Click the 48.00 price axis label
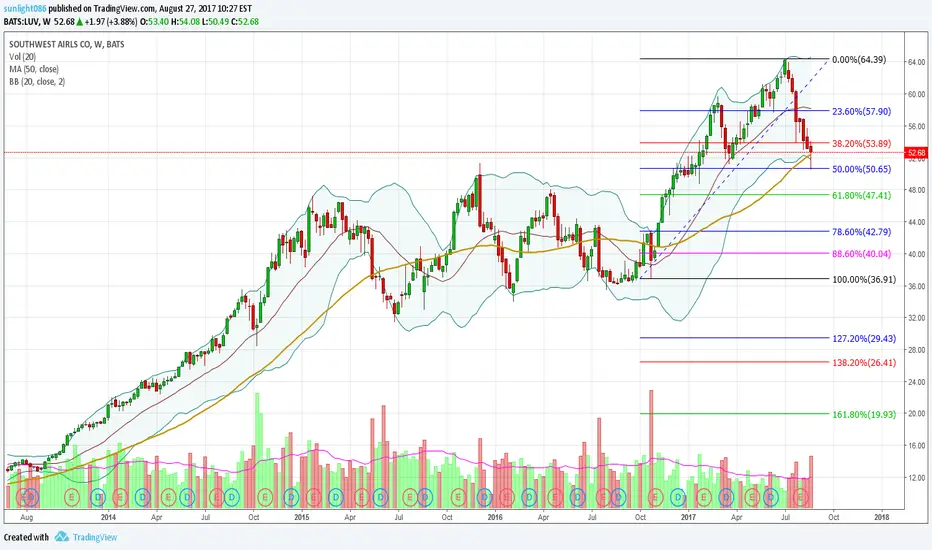 916,190
